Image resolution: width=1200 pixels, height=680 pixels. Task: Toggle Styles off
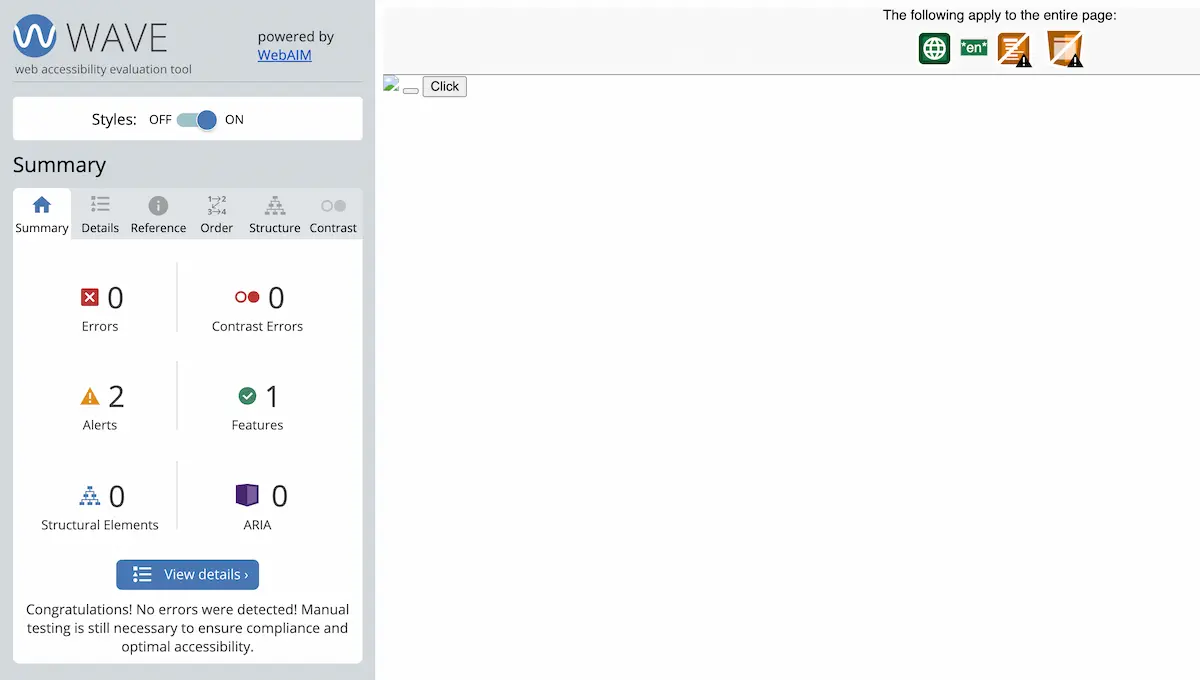[x=195, y=119]
